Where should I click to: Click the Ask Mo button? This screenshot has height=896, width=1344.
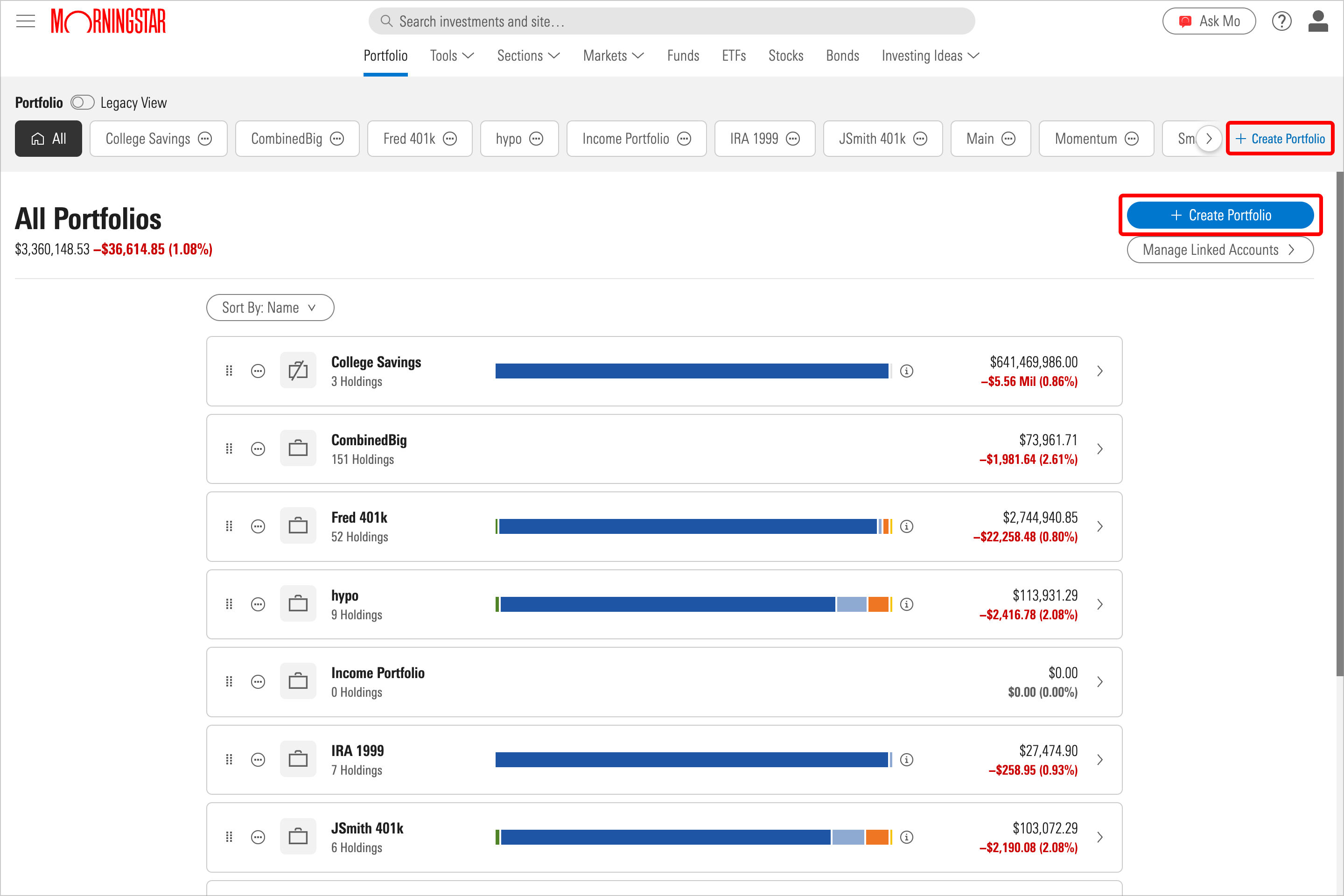(x=1209, y=22)
